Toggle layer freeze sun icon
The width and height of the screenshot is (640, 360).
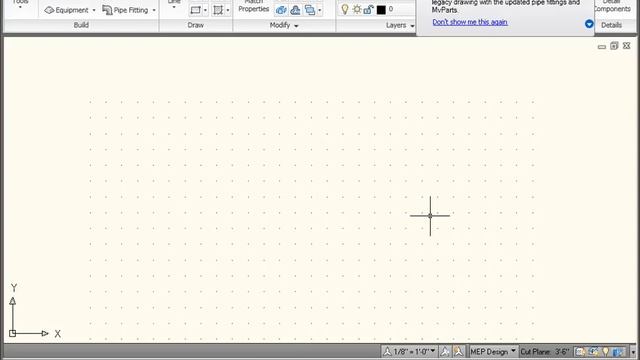pos(357,9)
